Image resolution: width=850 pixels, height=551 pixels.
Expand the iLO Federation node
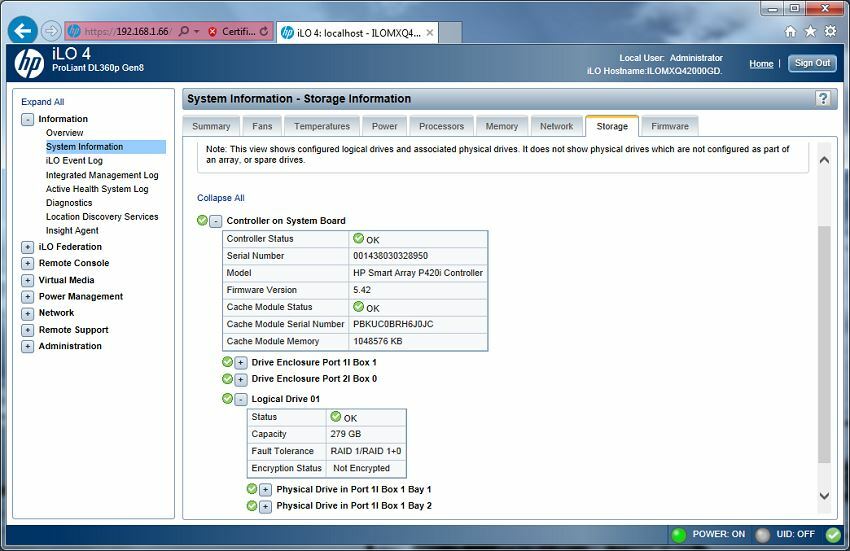(27, 247)
